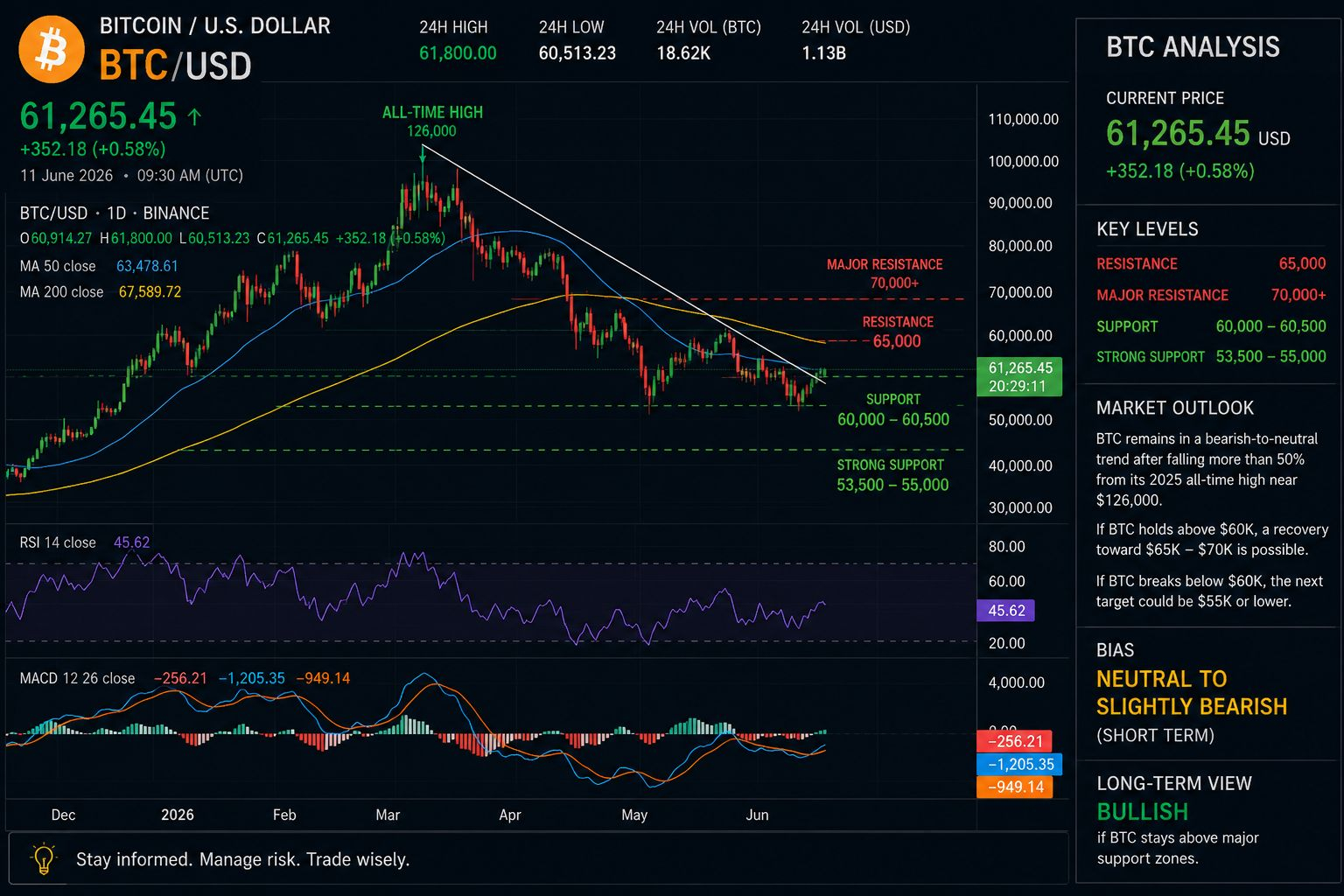
Task: Click the 24H LOW value 60,513.23
Action: [x=577, y=53]
